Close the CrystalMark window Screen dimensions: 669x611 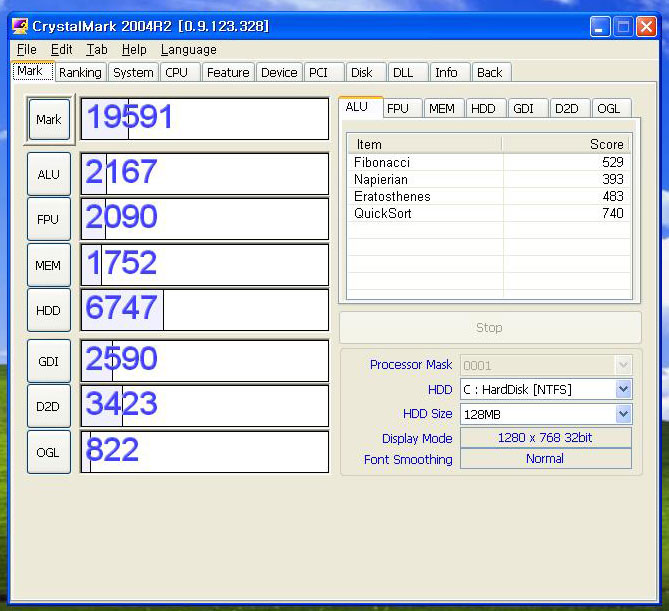(x=646, y=27)
